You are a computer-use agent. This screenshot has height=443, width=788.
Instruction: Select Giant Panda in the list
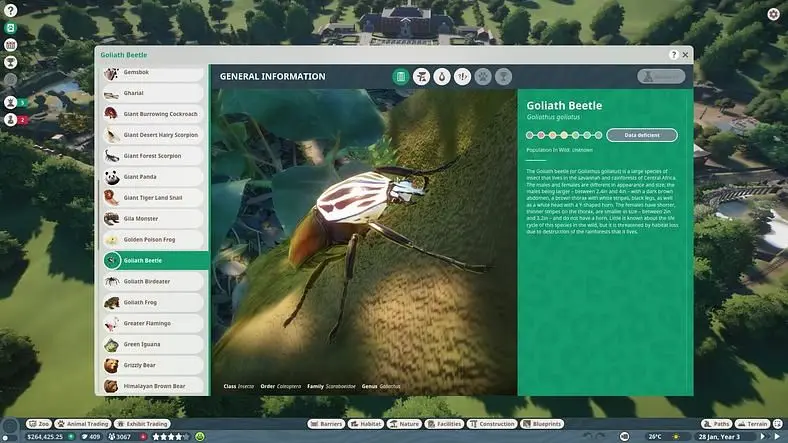153,177
